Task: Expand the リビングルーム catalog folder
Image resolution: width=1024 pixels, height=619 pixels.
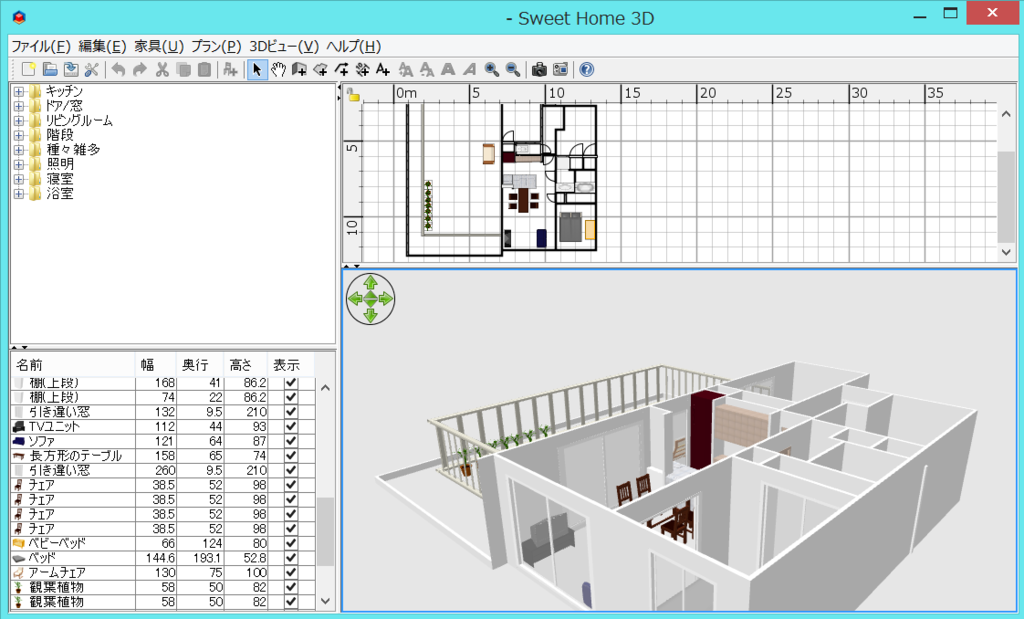Action: [x=19, y=121]
